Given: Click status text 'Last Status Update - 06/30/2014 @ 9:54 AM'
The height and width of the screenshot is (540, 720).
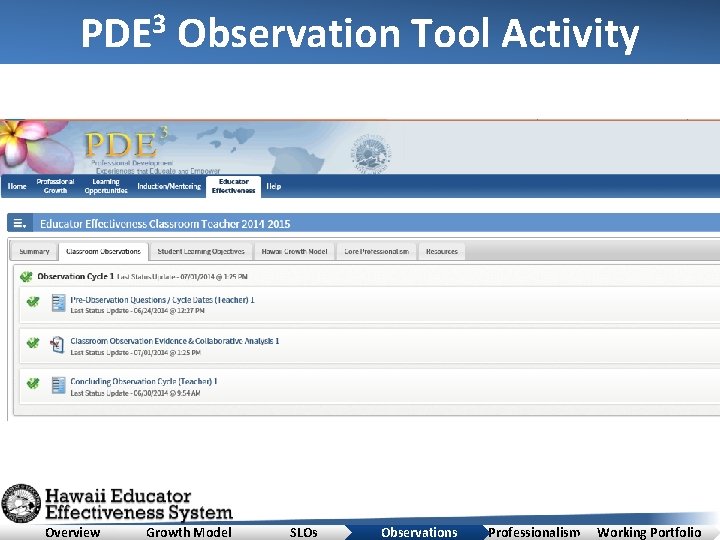Looking at the screenshot, I should point(135,394).
